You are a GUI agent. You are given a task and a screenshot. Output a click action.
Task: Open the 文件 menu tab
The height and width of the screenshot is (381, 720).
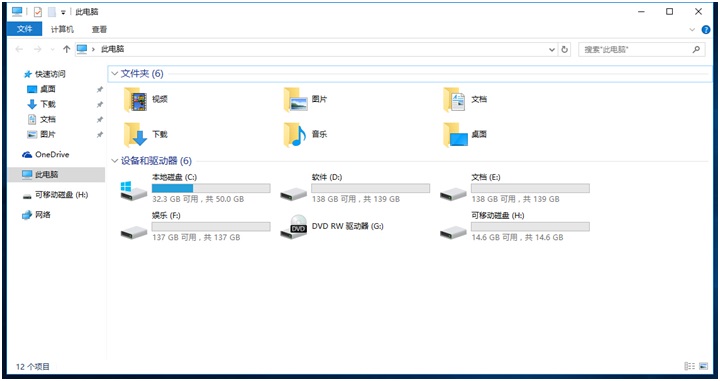24,29
